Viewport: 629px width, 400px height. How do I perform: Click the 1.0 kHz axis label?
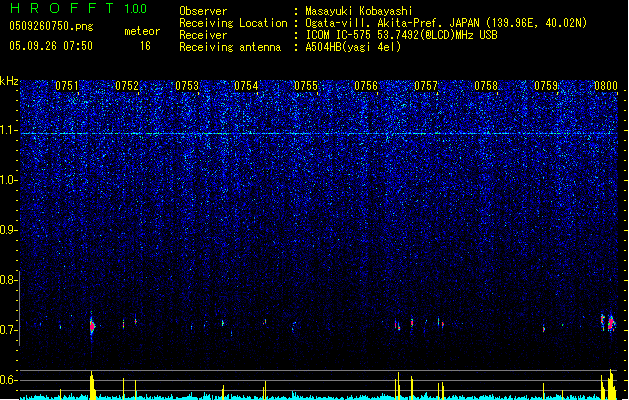tap(9, 180)
